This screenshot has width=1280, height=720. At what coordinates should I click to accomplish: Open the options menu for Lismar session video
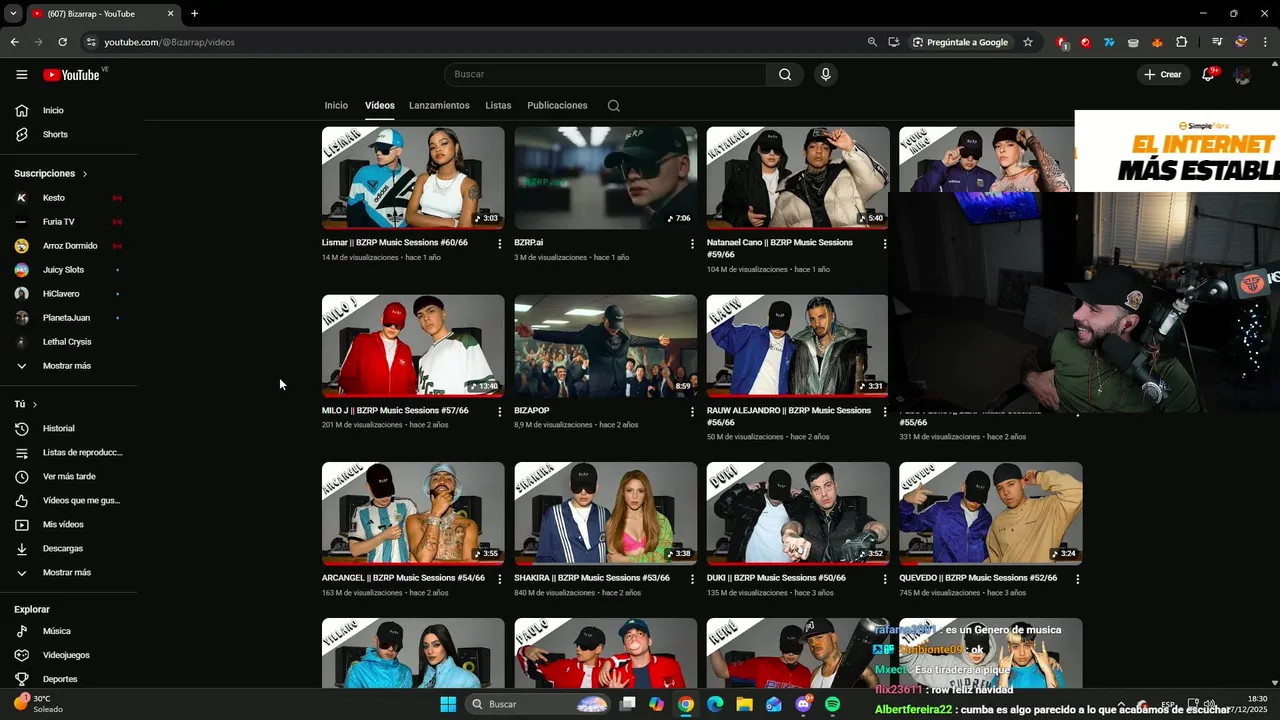500,244
